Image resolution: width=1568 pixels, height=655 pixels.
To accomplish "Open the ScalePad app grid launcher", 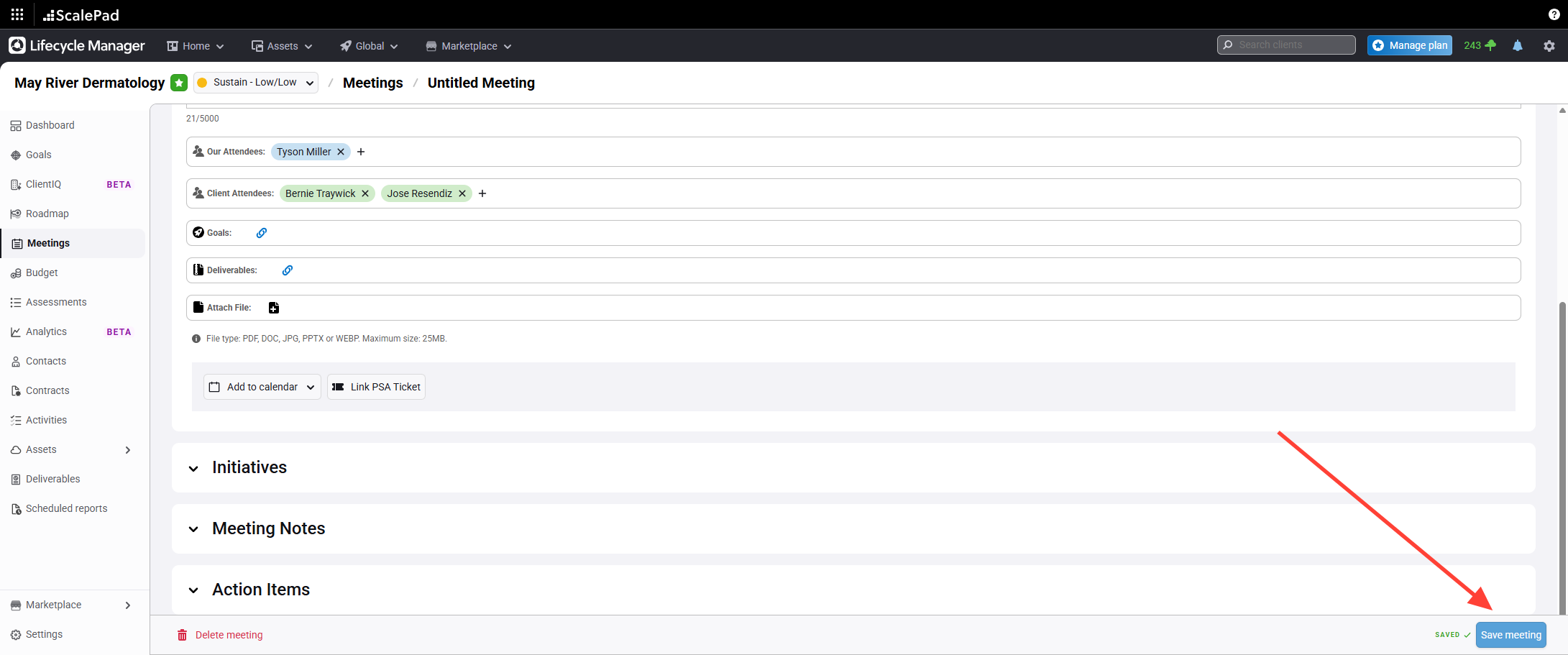I will (x=17, y=14).
